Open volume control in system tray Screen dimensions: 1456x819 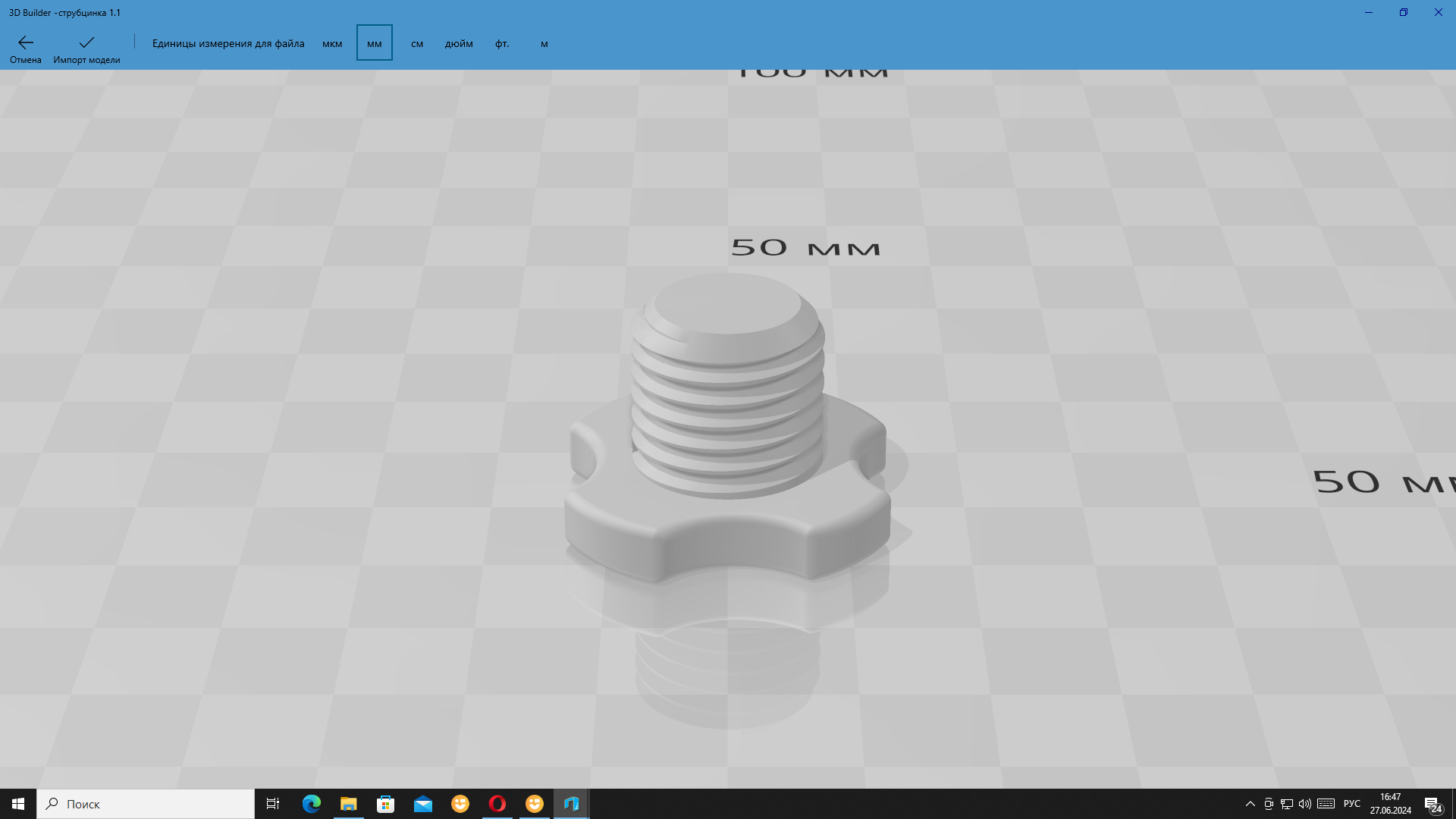[1305, 804]
